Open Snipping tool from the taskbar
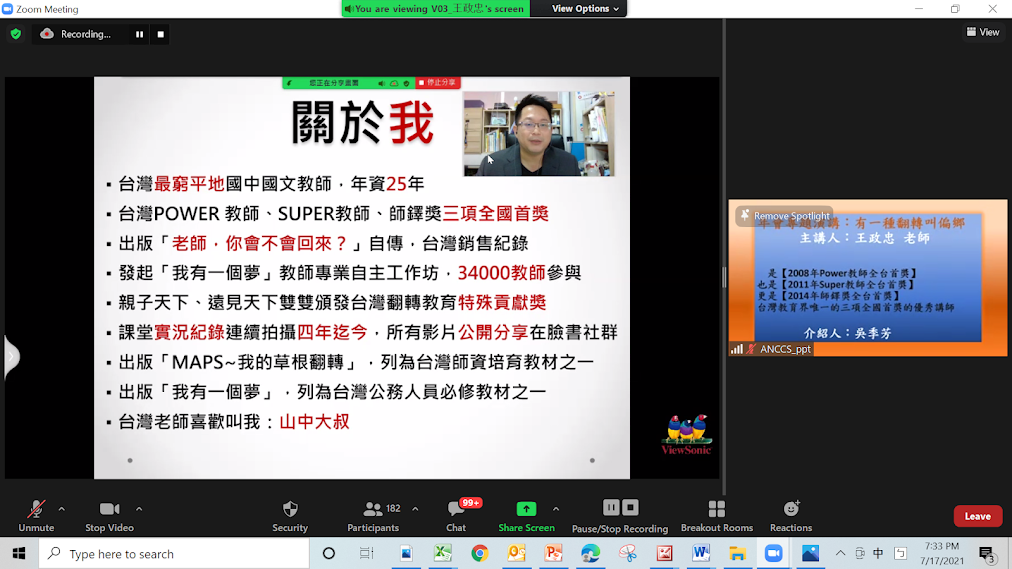Image resolution: width=1012 pixels, height=569 pixels. 627,554
